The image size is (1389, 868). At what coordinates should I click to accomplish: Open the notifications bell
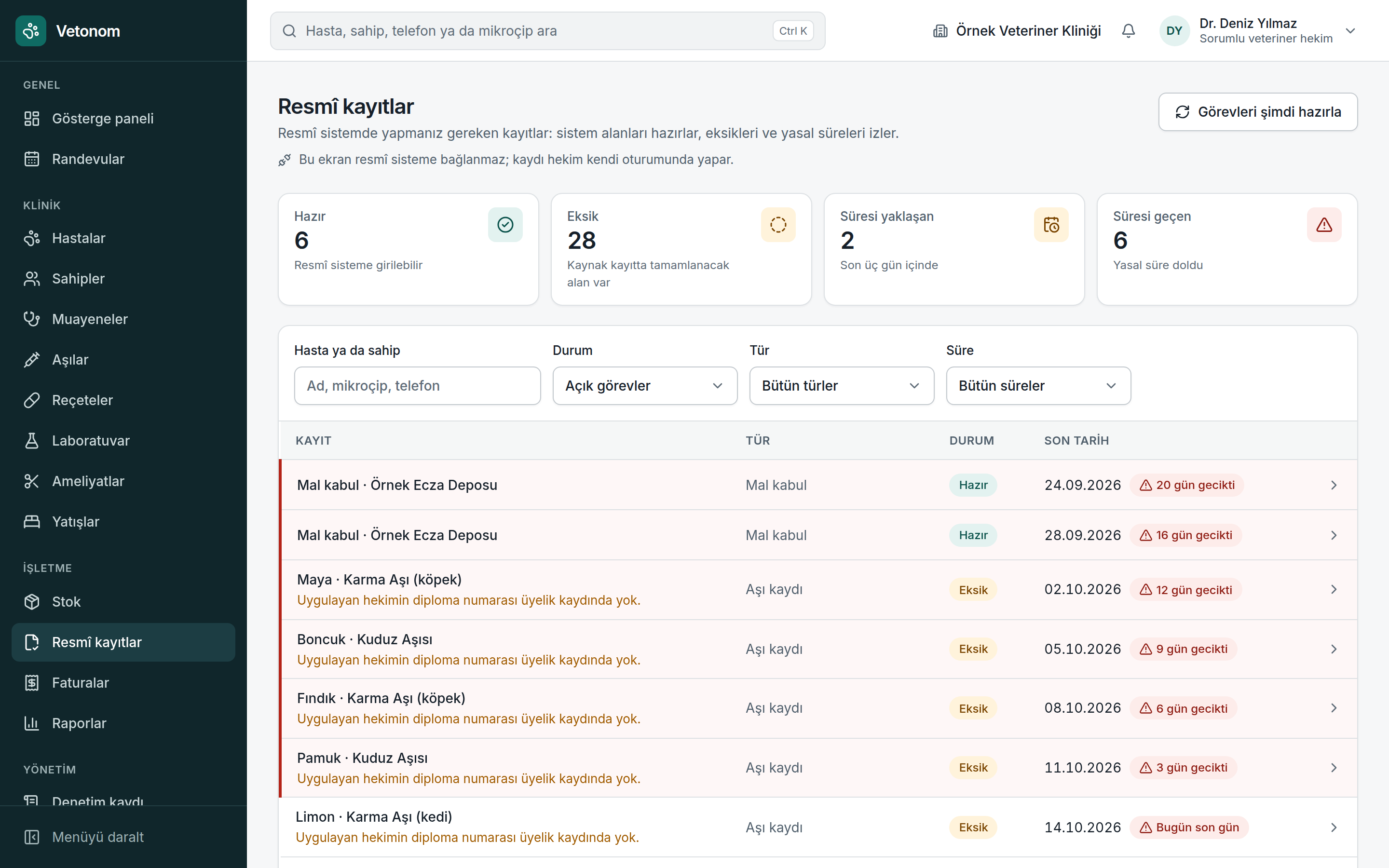1128,31
